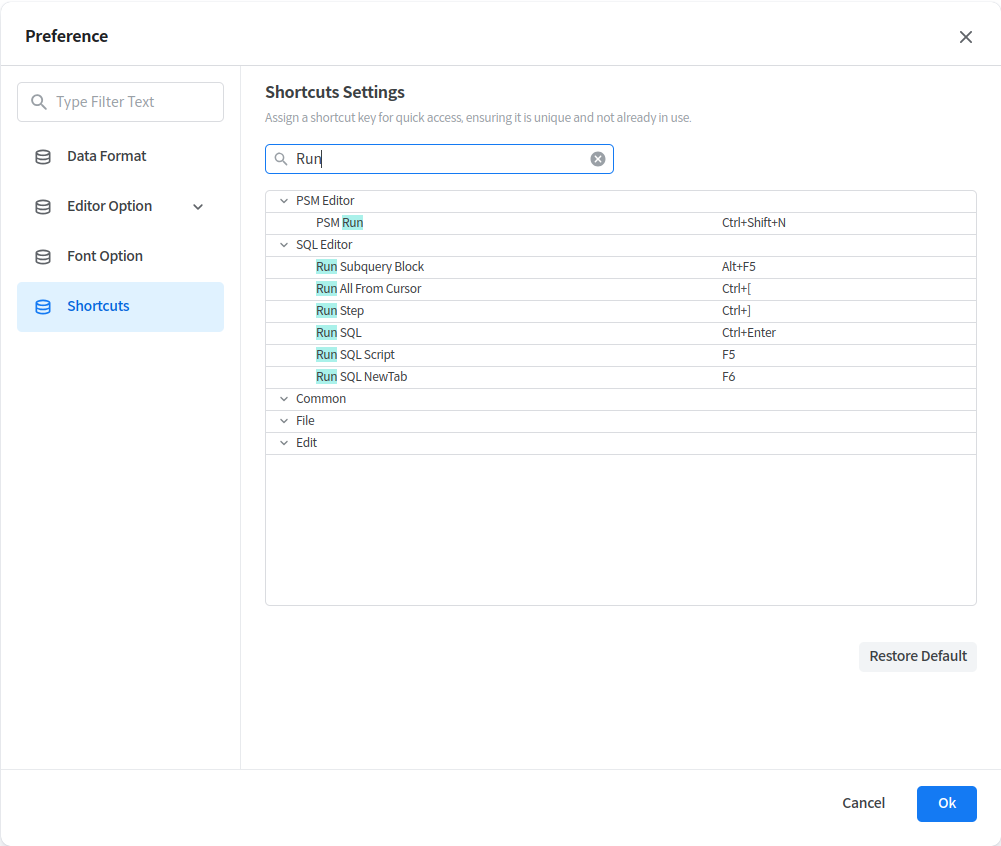Expand the Edit shortcuts group
The image size is (1001, 846).
[x=284, y=443]
